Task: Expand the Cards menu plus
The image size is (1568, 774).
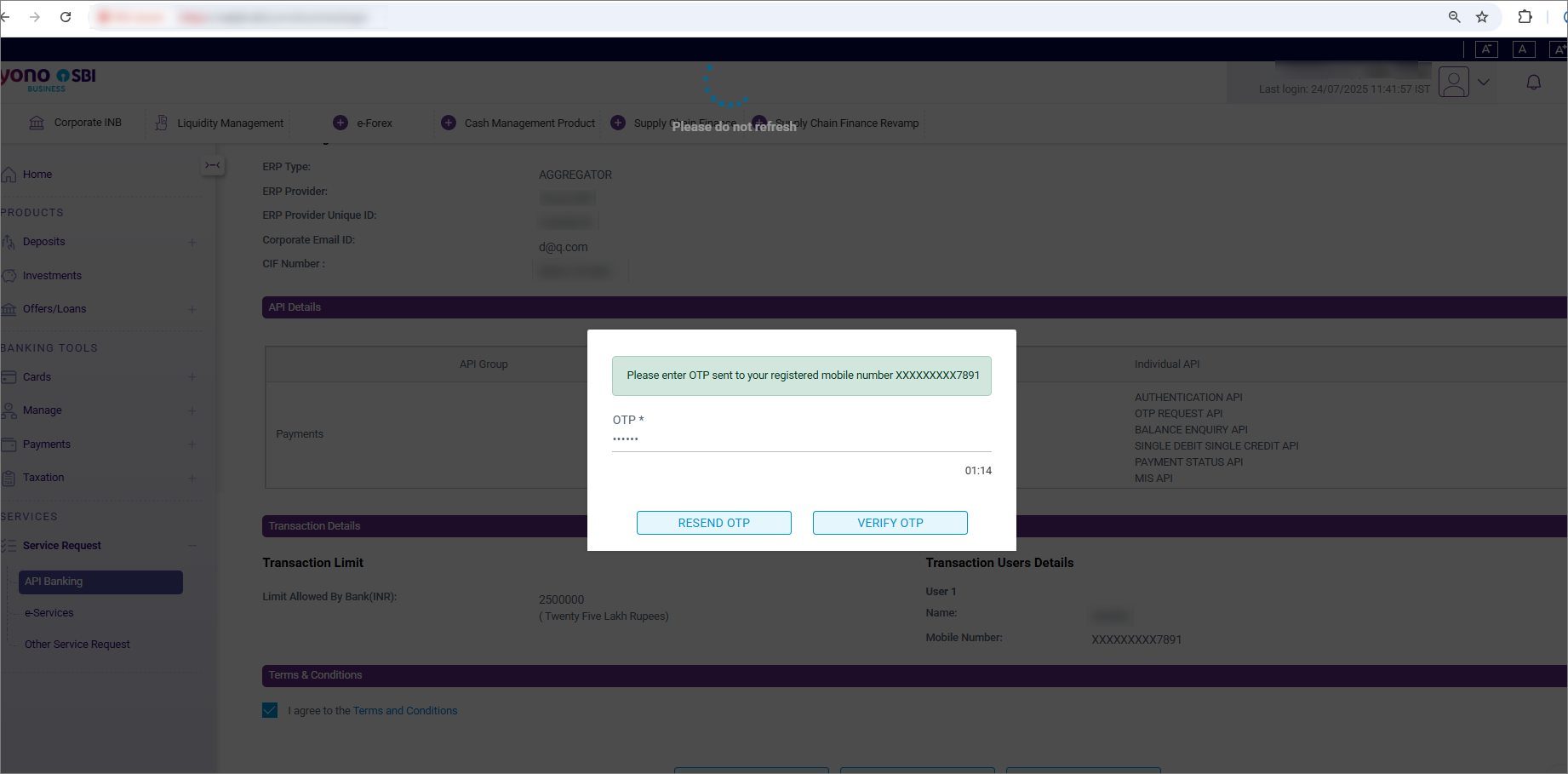Action: pos(192,377)
